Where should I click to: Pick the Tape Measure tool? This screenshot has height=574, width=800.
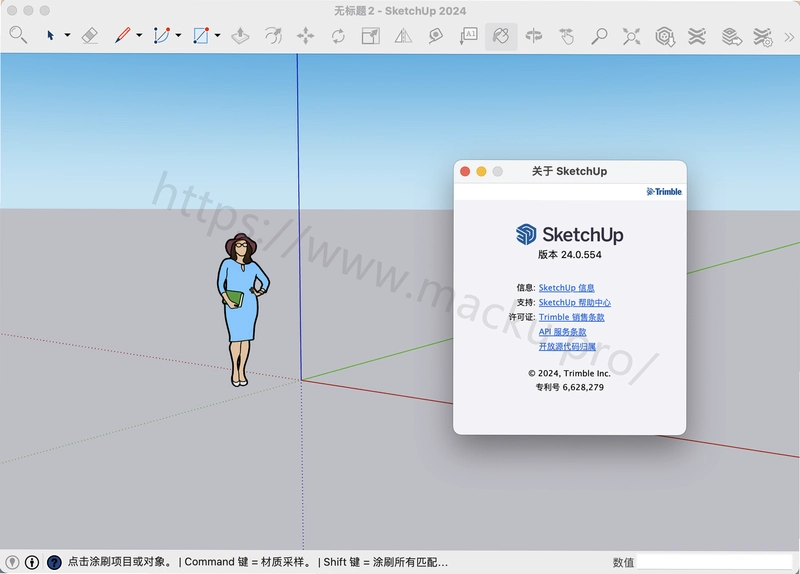coord(436,36)
